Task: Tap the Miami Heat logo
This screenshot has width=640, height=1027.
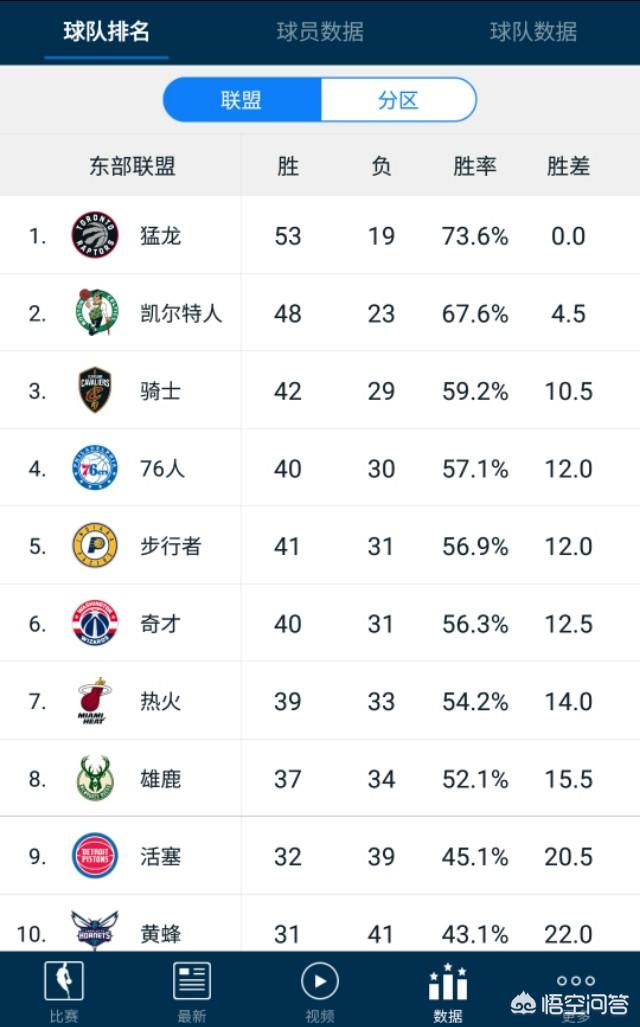Action: pos(93,701)
